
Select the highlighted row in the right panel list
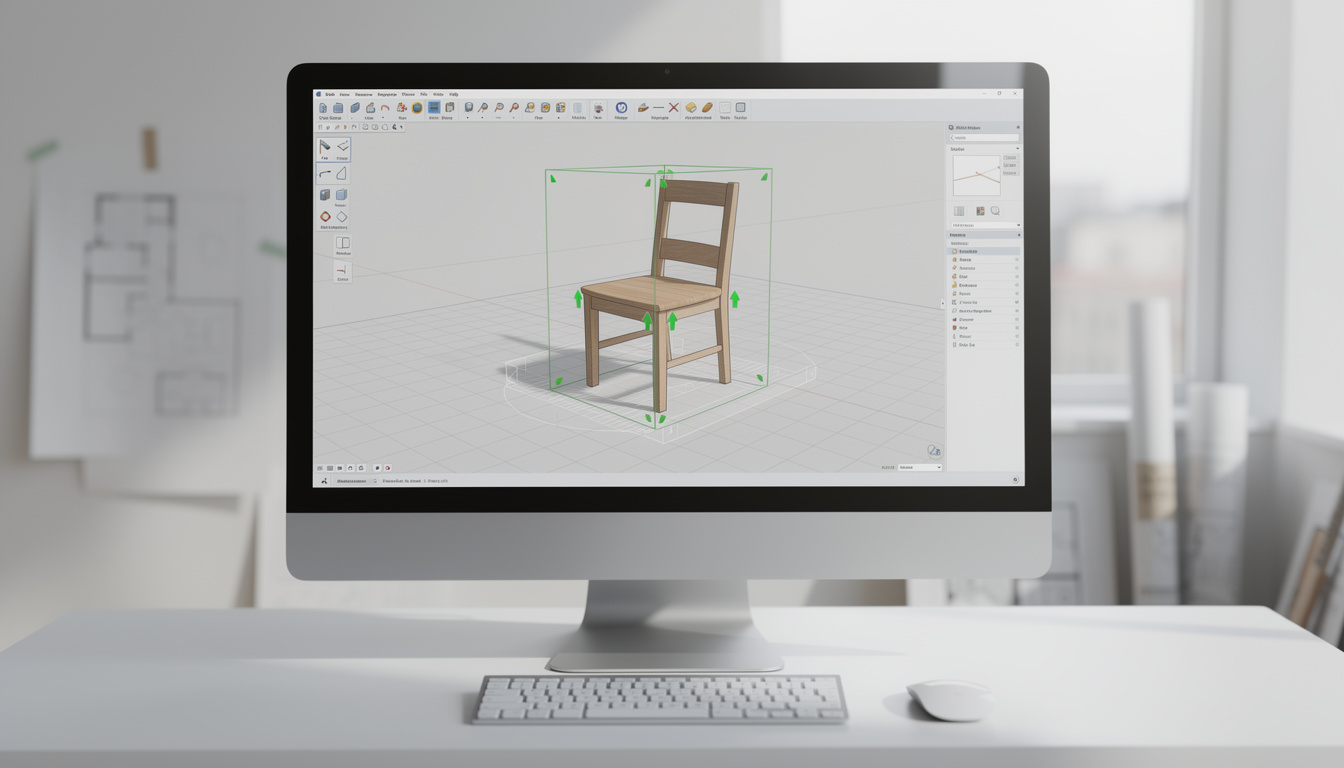pyautogui.click(x=983, y=251)
